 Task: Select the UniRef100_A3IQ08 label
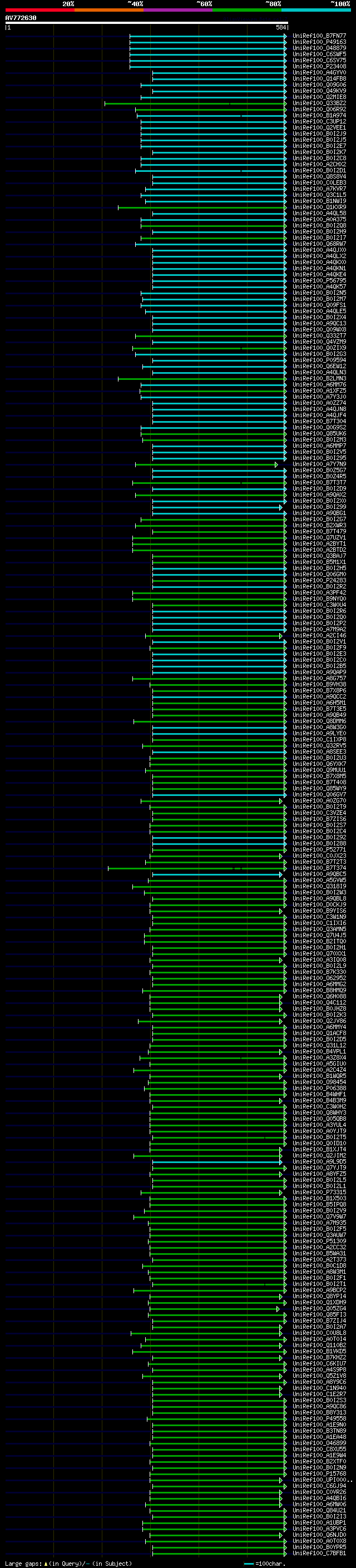point(319,960)
